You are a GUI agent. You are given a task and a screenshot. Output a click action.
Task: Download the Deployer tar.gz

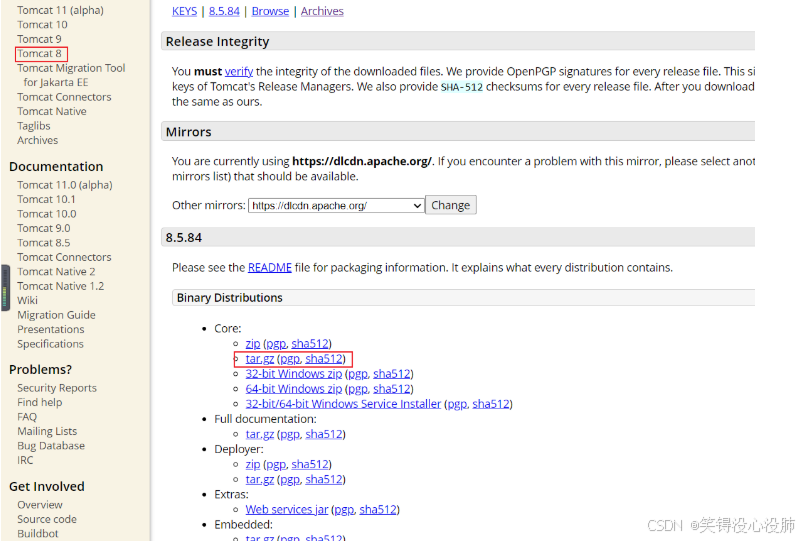(x=259, y=479)
